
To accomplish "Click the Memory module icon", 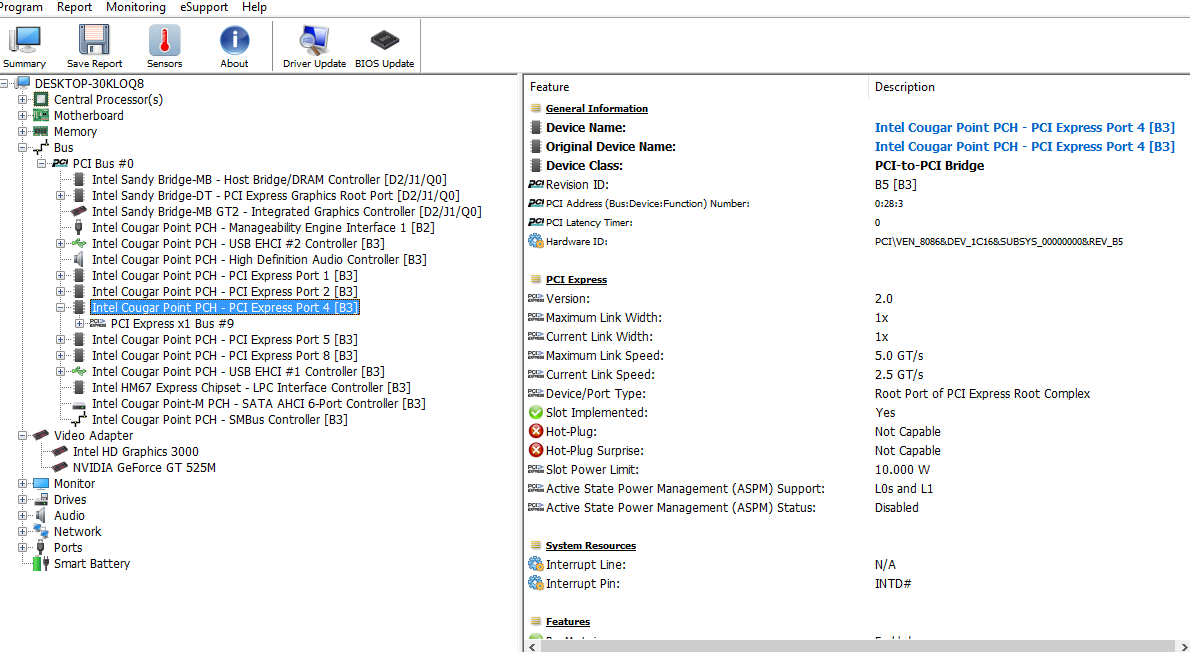I will tap(41, 131).
